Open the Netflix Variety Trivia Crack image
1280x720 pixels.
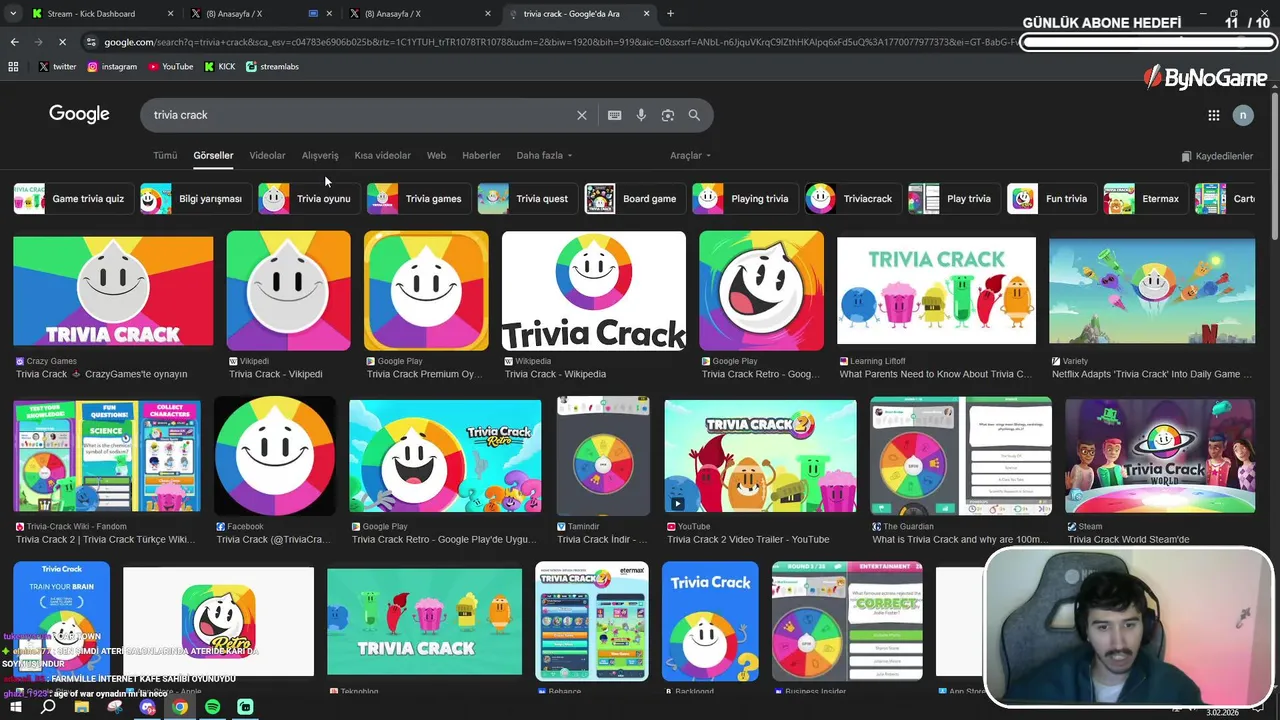tap(1152, 291)
